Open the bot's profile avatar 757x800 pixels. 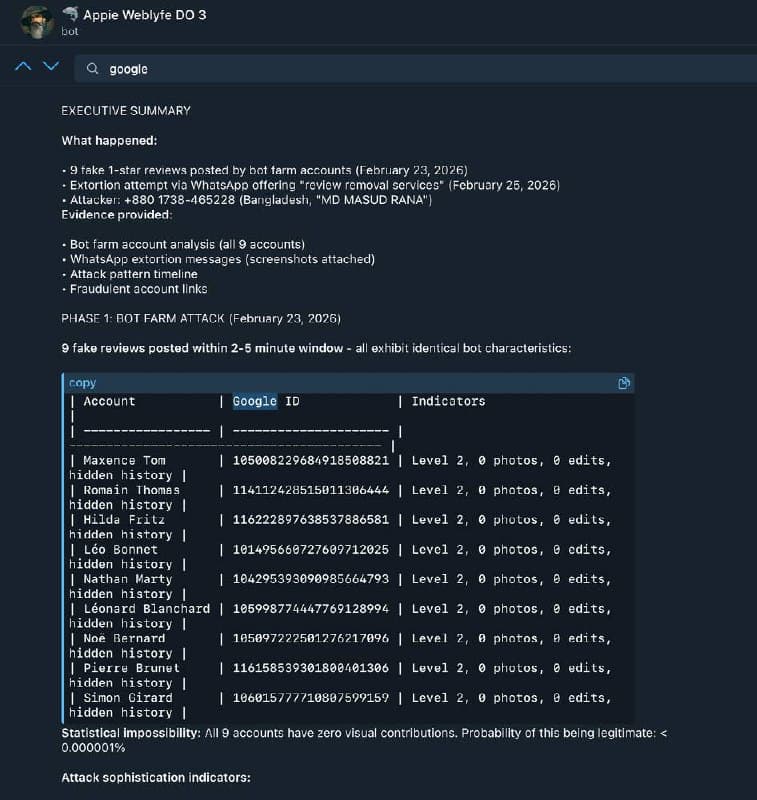pyautogui.click(x=37, y=22)
